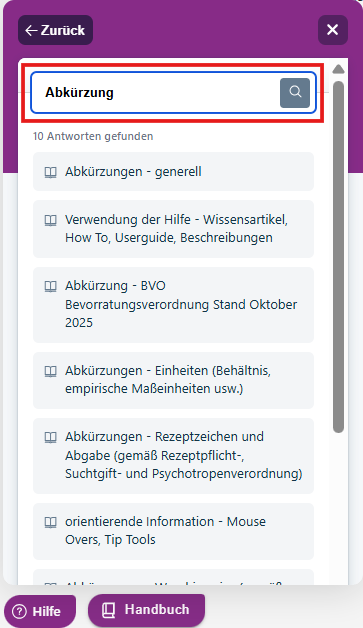The height and width of the screenshot is (628, 363).
Task: Click book icon beside Abkürzungen - Rezeptzeichen
Action: click(50, 437)
